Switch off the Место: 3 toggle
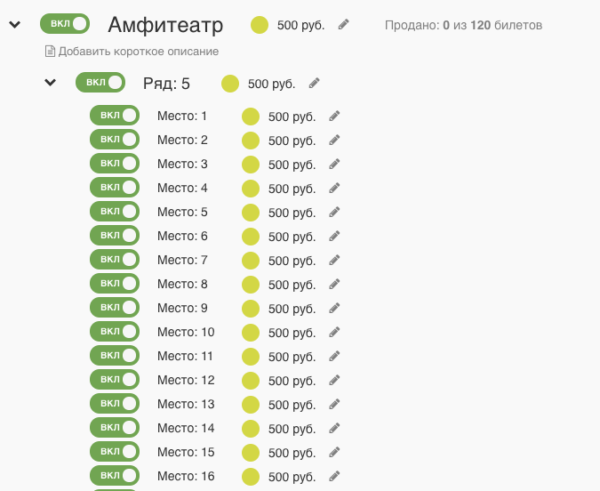This screenshot has height=491, width=600. coord(114,163)
